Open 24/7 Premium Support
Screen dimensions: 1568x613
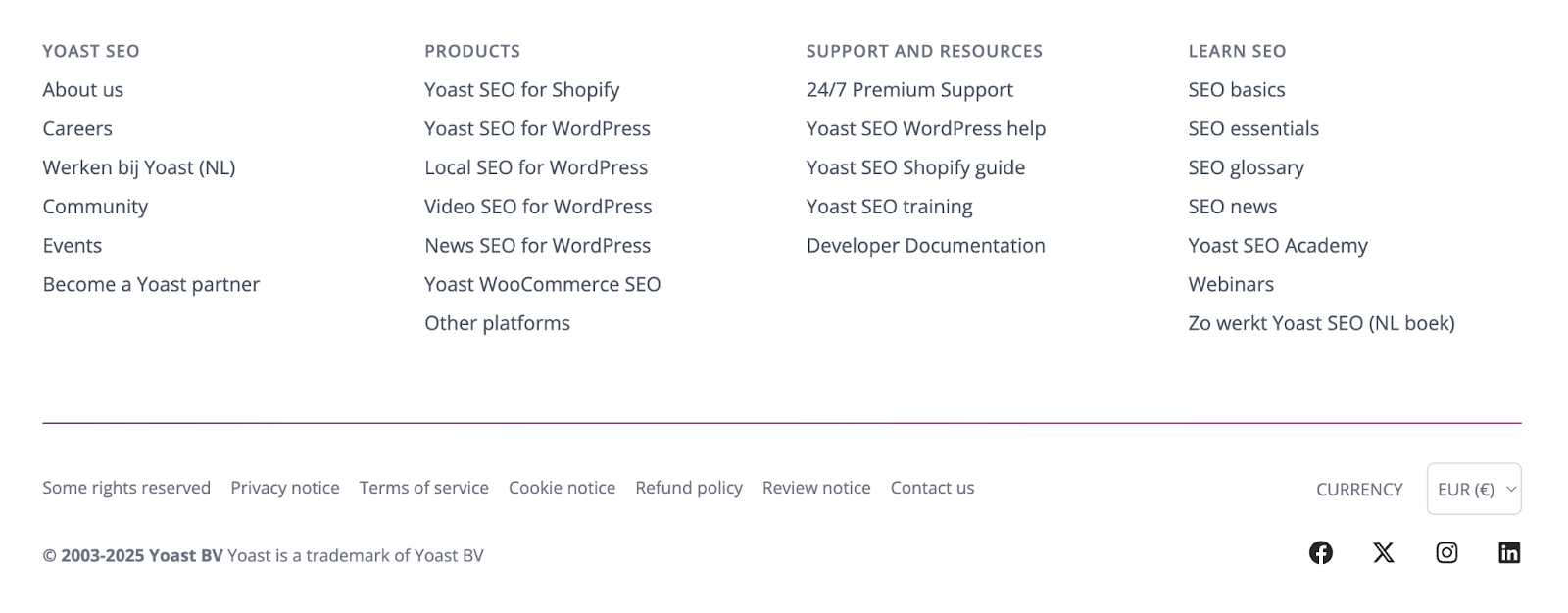click(x=908, y=89)
